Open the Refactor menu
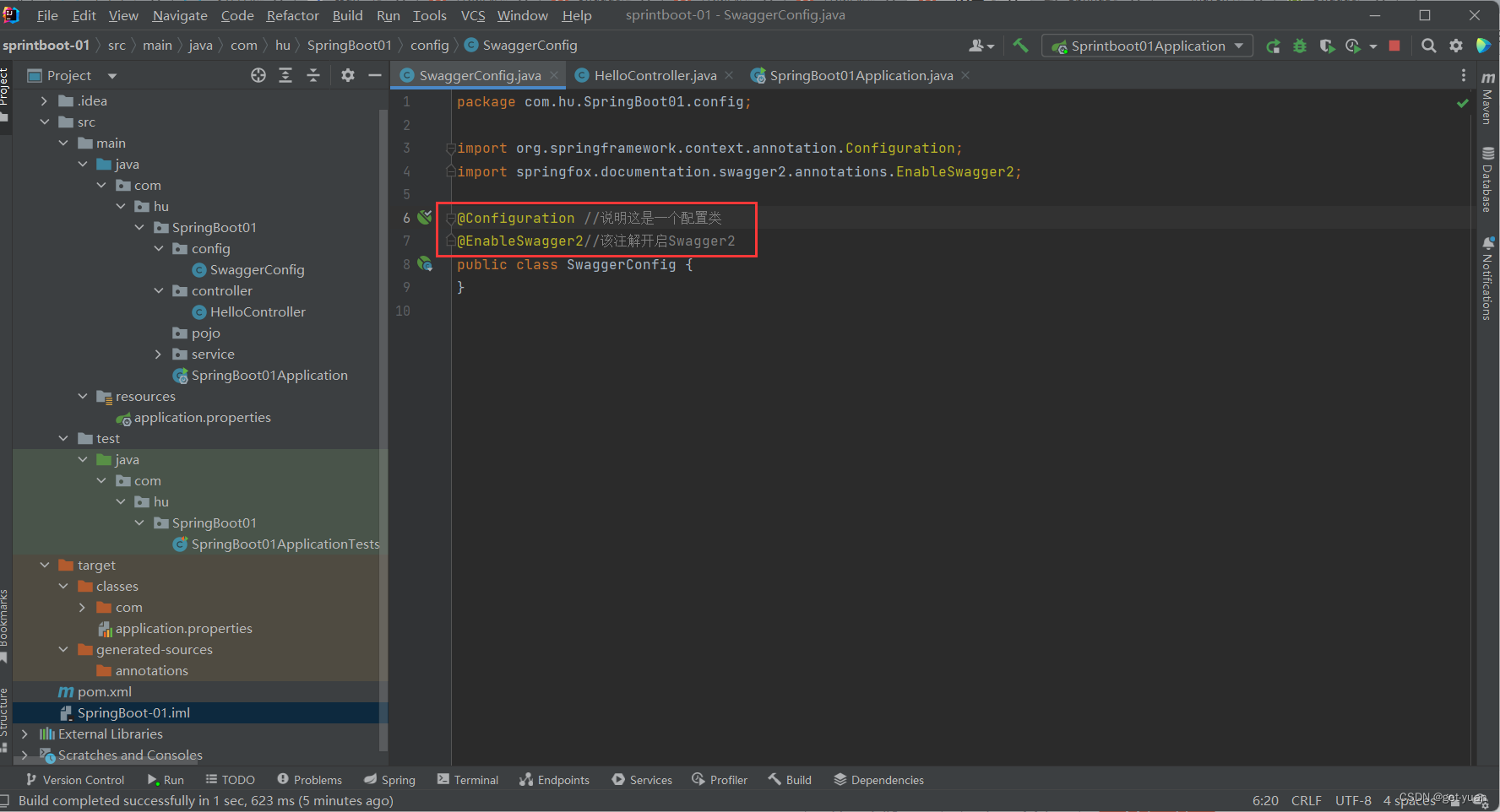 pos(292,15)
